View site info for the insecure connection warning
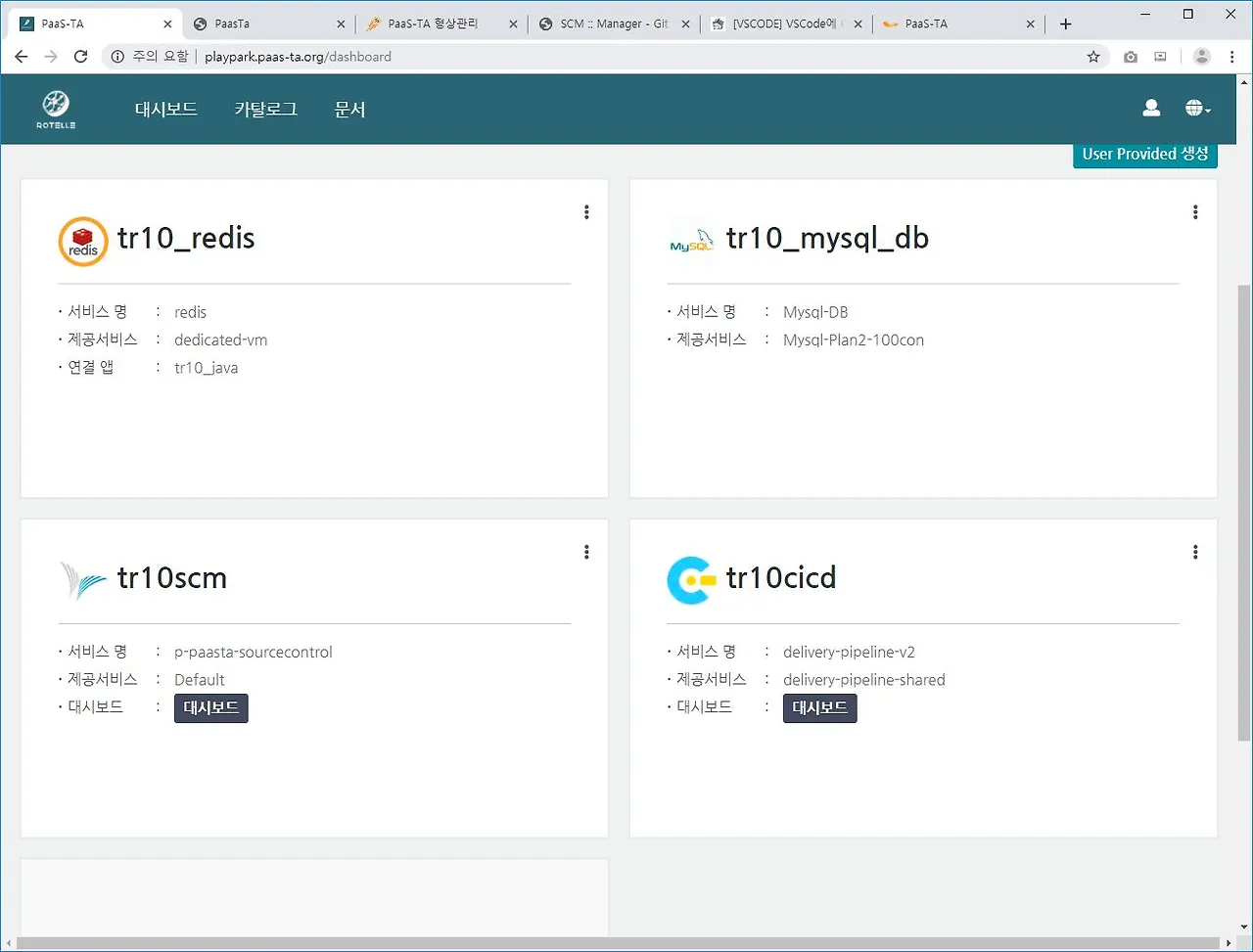1253x952 pixels. tap(151, 57)
